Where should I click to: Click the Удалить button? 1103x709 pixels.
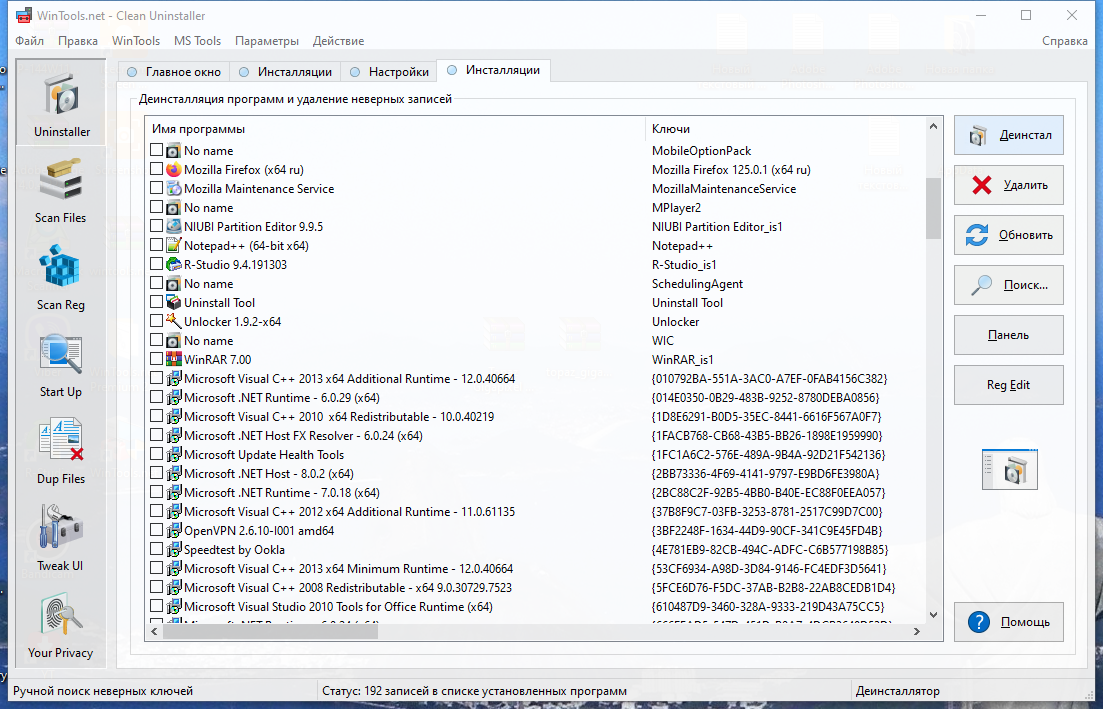pos(1009,185)
